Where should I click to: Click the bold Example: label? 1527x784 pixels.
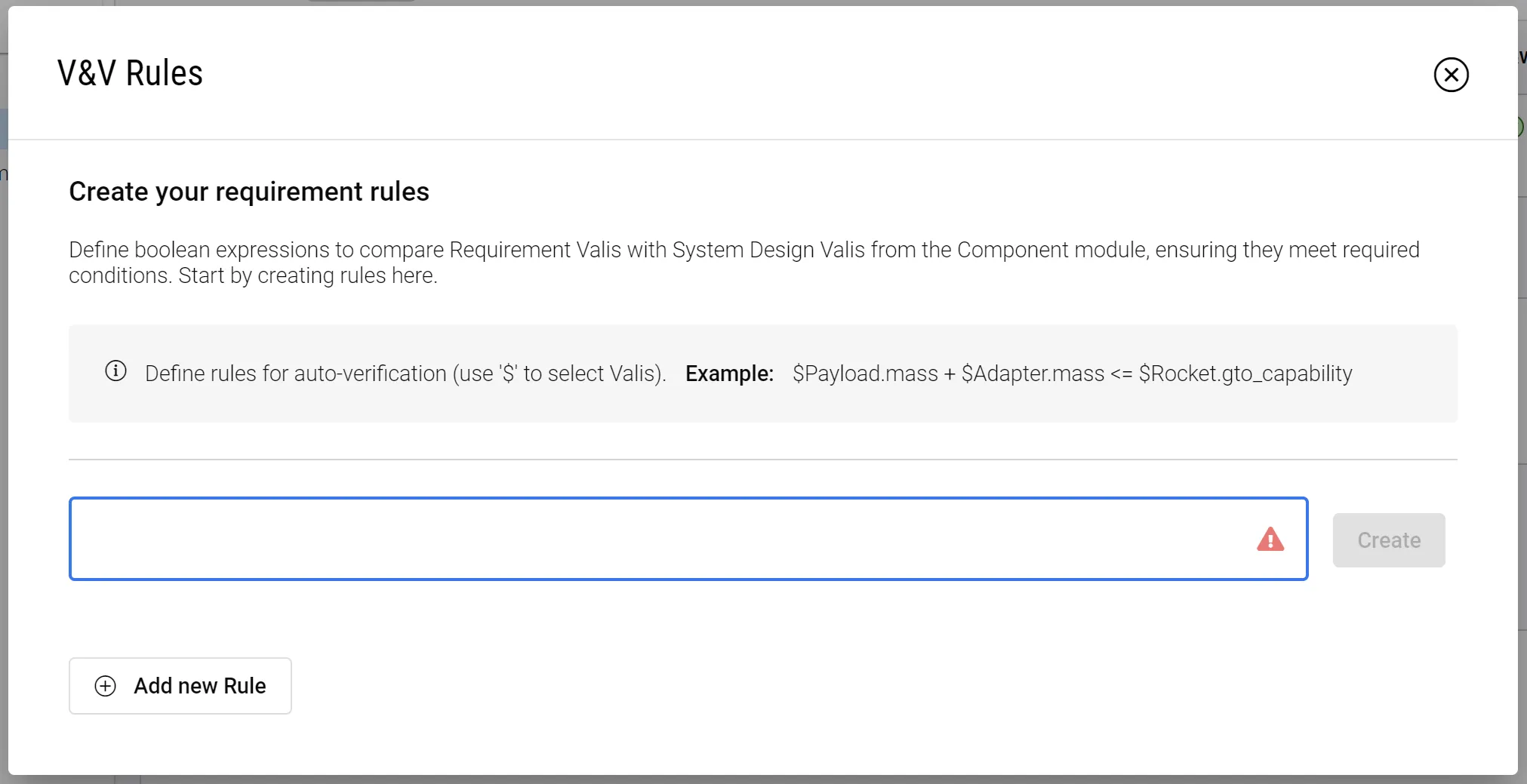click(729, 374)
